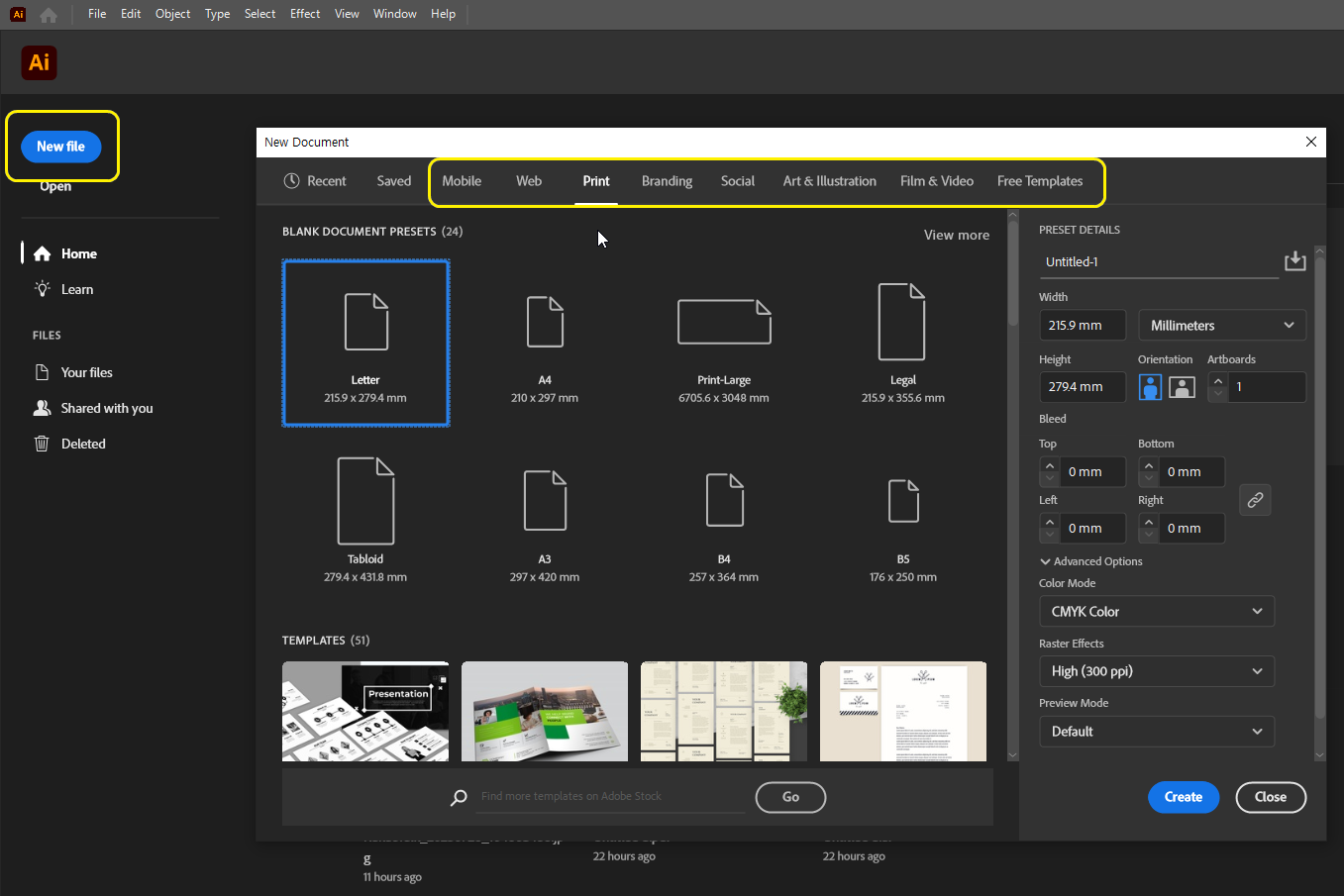Select portrait orientation

tap(1150, 387)
